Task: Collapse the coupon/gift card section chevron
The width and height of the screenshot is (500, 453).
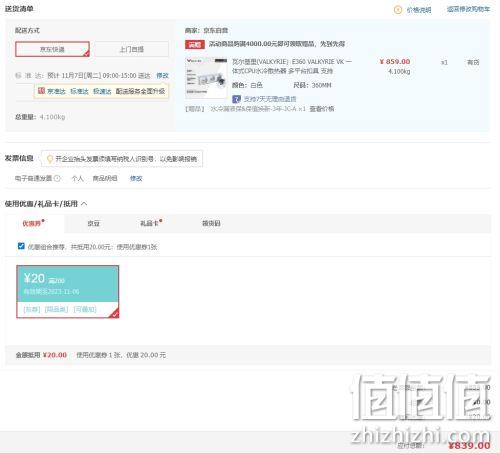Action: point(84,204)
